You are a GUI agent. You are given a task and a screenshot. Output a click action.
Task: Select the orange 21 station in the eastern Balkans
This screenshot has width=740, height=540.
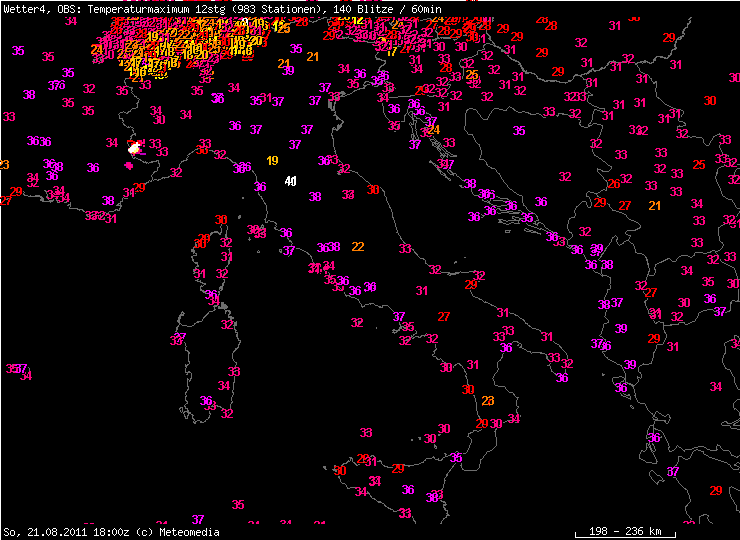tap(655, 205)
